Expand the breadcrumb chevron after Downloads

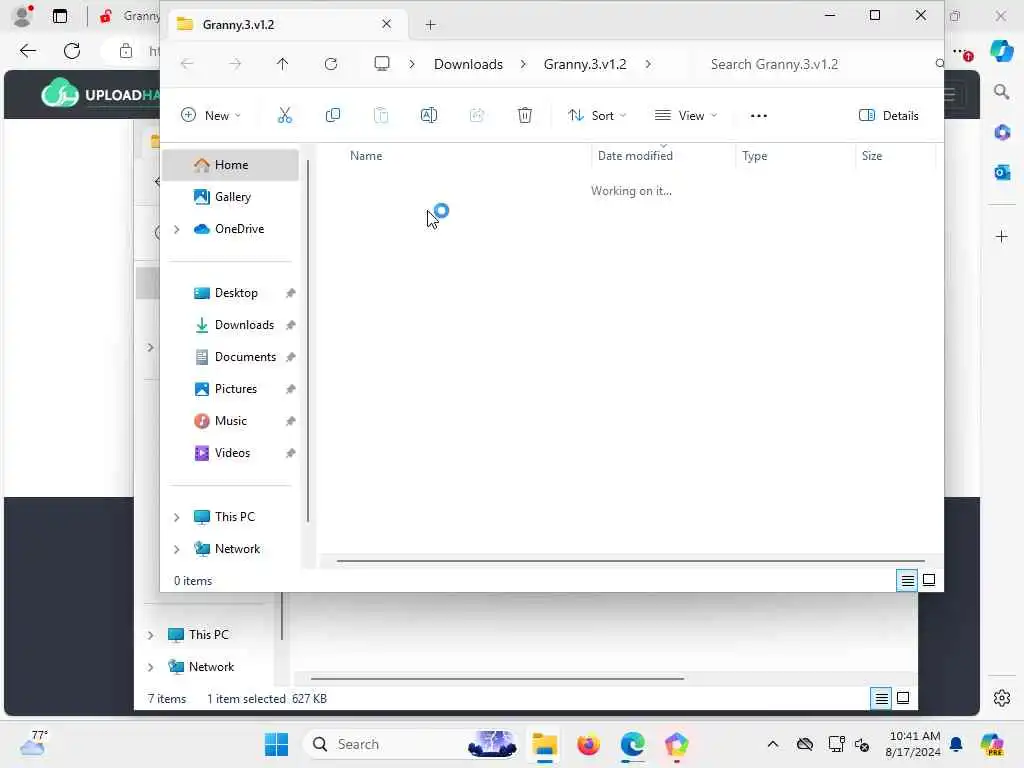[x=523, y=64]
